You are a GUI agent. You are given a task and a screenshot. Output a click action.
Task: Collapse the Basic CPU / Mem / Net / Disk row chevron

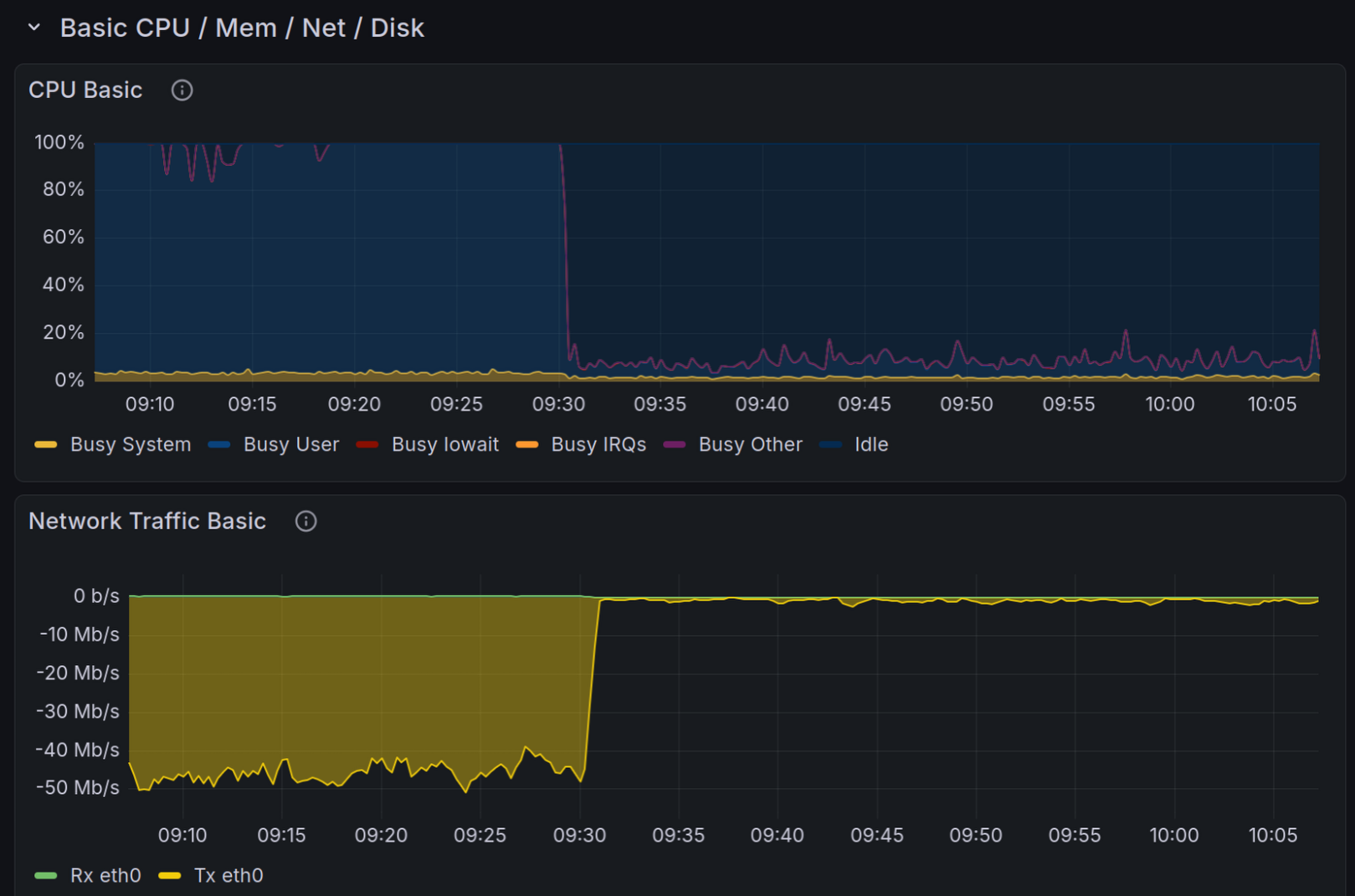coord(34,28)
